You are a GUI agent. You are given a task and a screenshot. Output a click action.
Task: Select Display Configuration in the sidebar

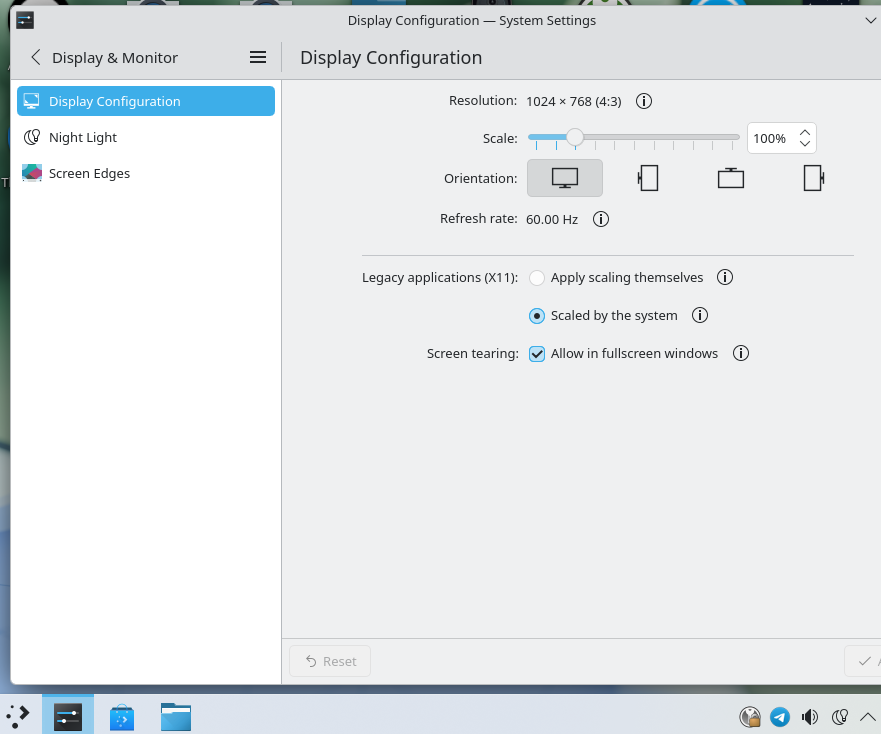tap(146, 101)
